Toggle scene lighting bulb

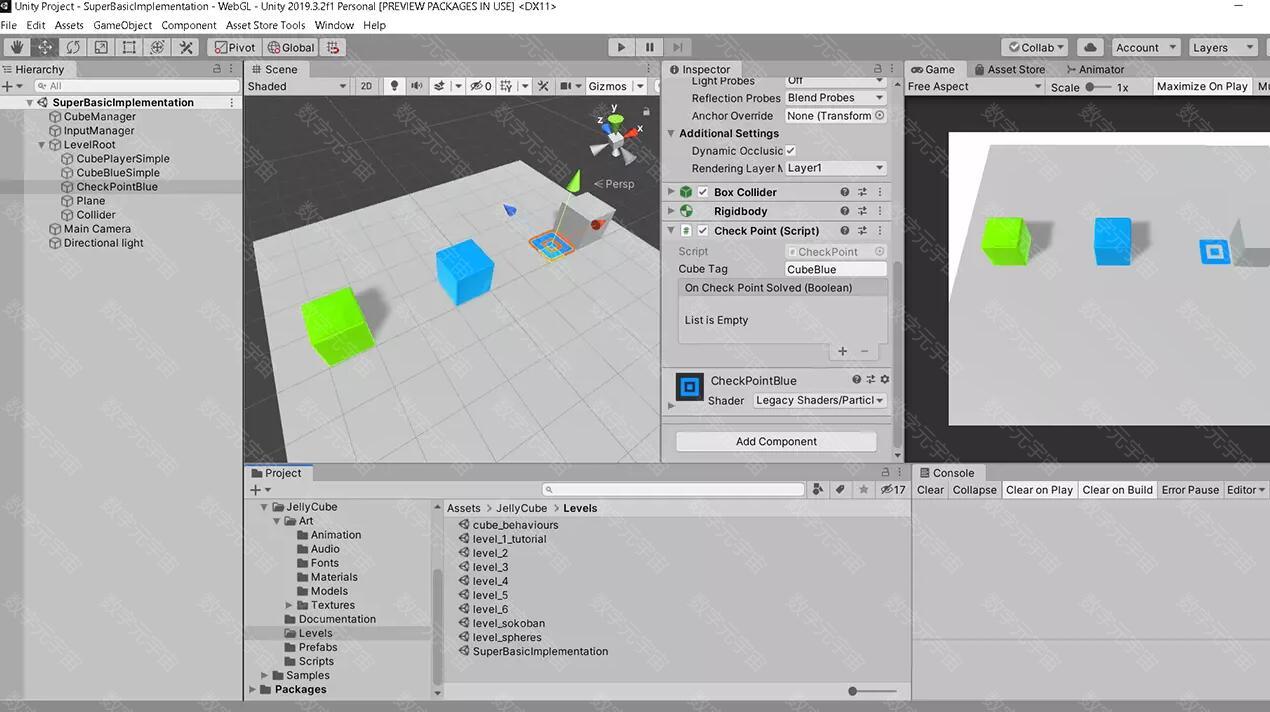394,86
